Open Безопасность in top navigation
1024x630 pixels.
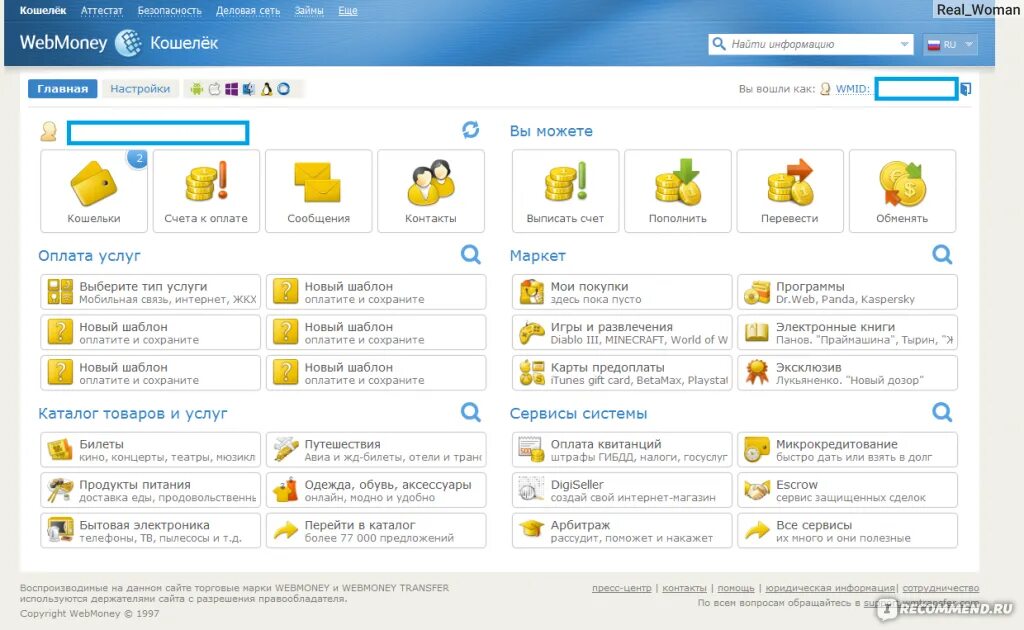(x=170, y=10)
